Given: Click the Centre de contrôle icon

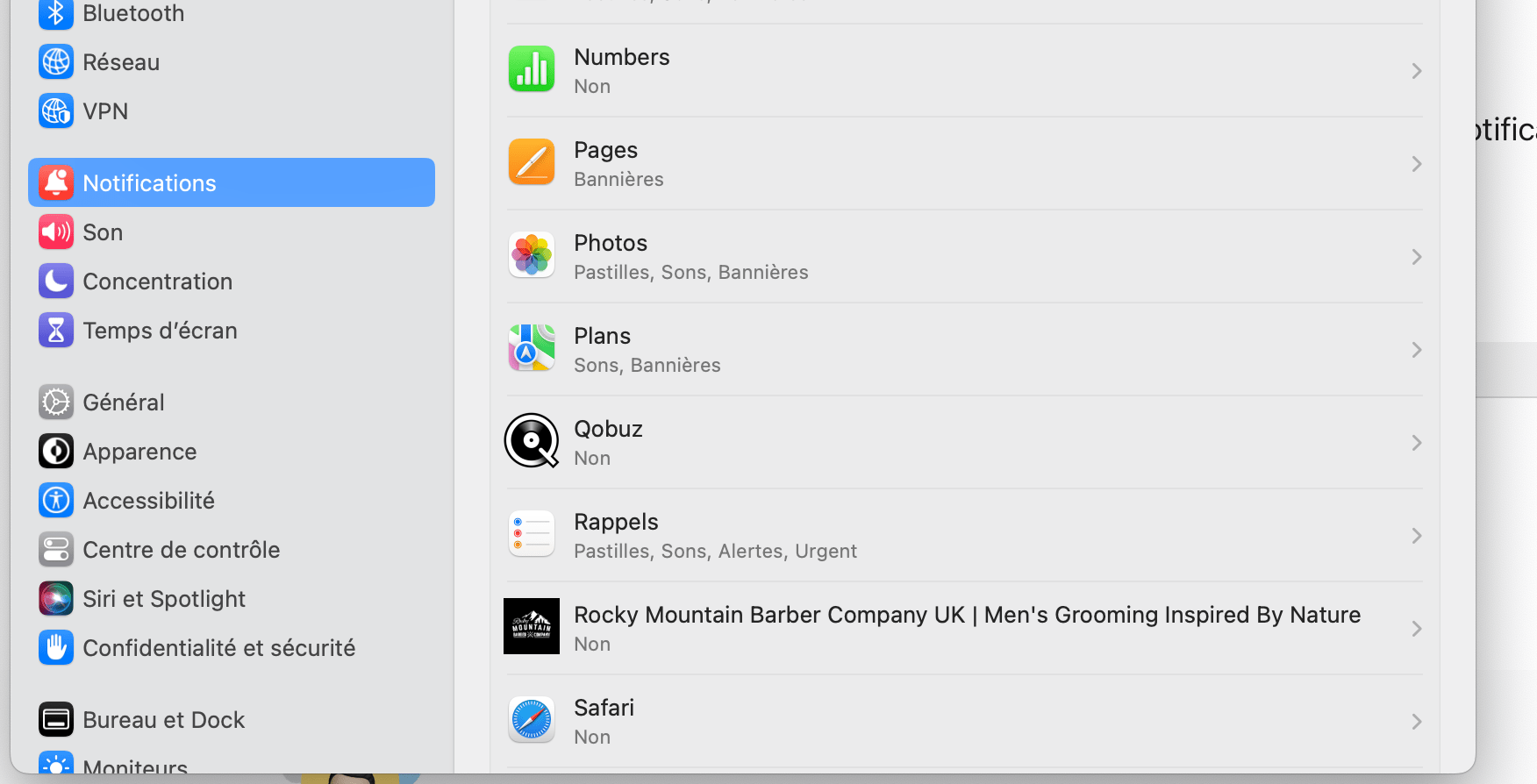Looking at the screenshot, I should click(x=56, y=549).
